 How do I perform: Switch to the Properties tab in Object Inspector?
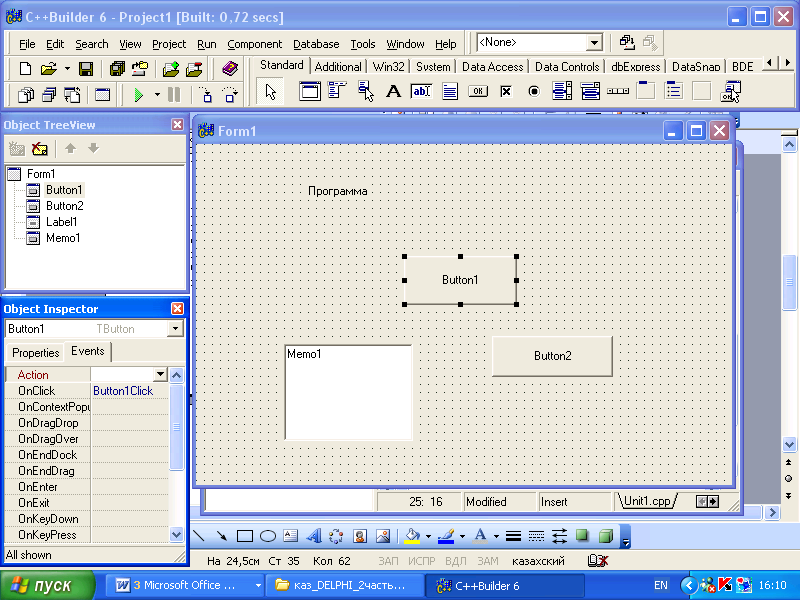pos(36,353)
